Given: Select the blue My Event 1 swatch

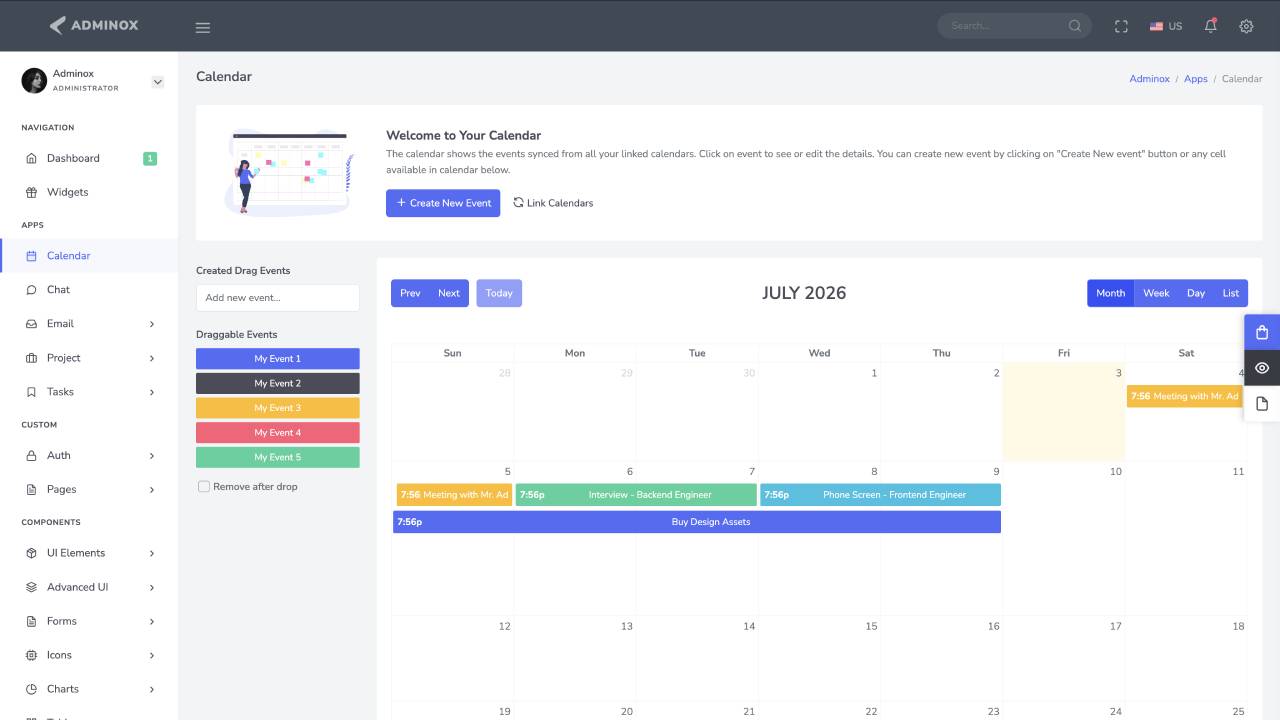Looking at the screenshot, I should [278, 359].
